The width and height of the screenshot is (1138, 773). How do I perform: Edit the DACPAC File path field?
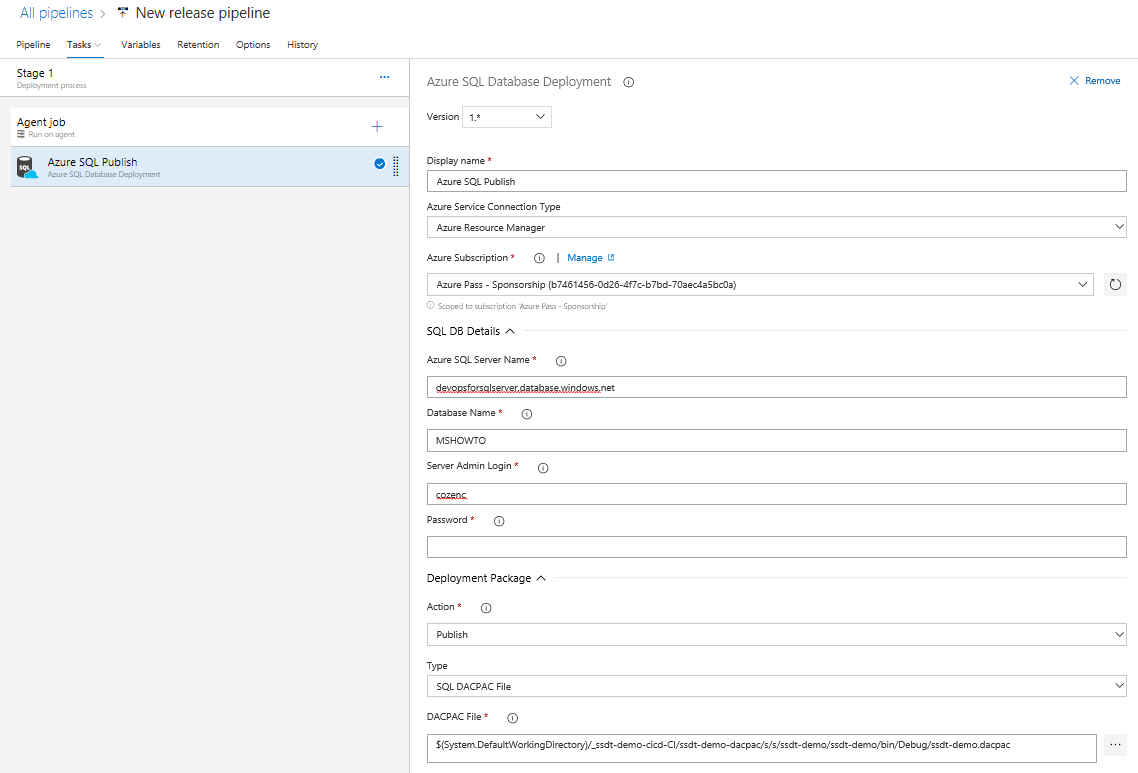[761, 748]
